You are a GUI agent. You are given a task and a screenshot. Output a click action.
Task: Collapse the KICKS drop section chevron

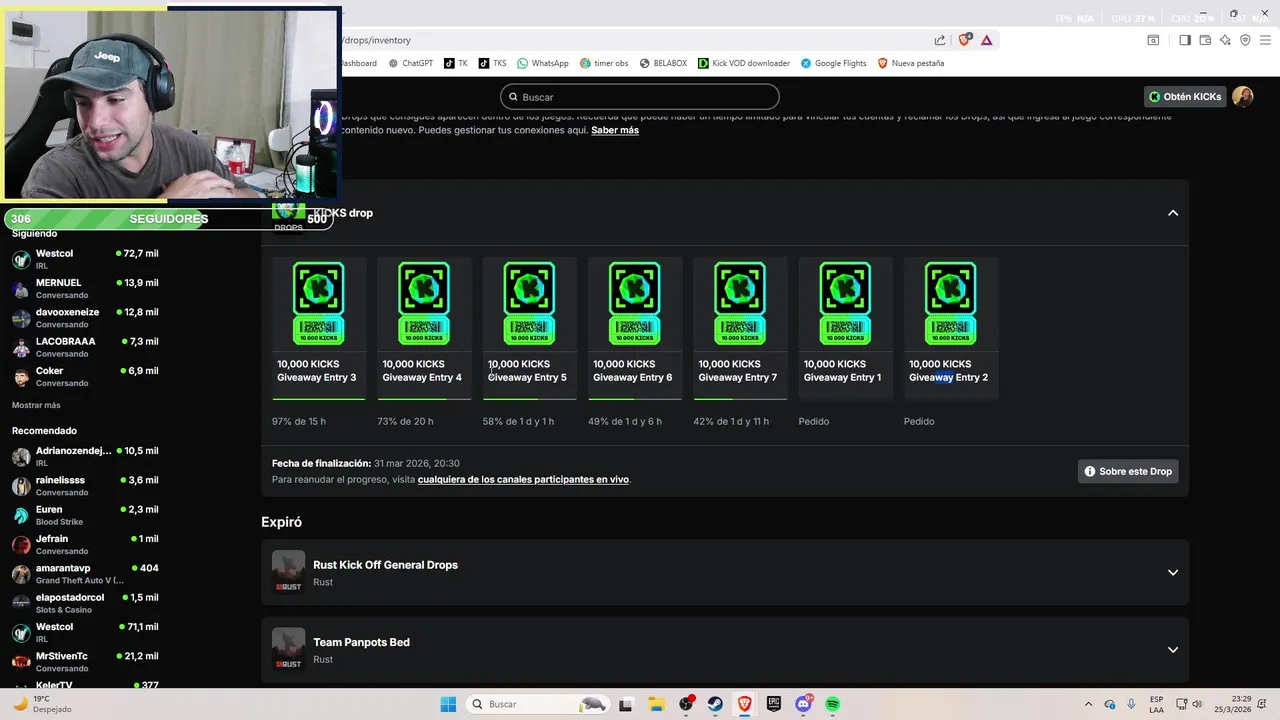(1173, 213)
